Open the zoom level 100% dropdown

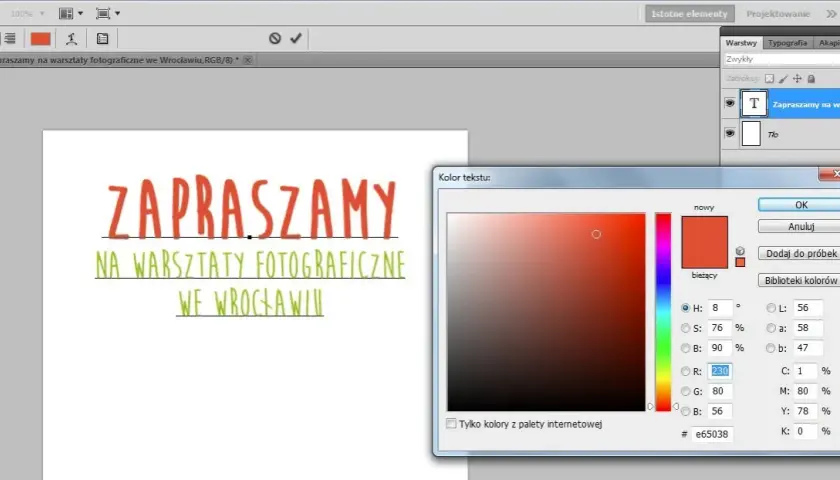click(27, 13)
